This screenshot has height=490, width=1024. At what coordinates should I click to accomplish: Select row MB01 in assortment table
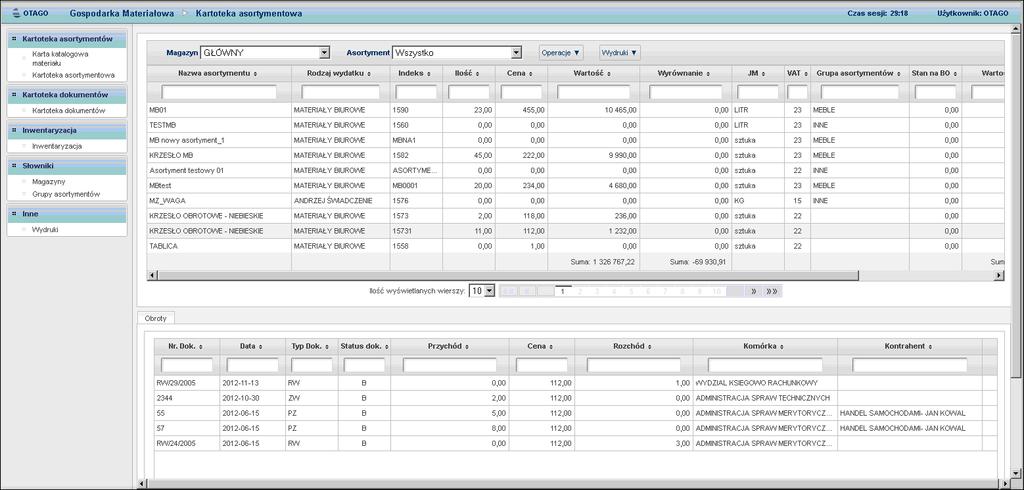pyautogui.click(x=575, y=110)
